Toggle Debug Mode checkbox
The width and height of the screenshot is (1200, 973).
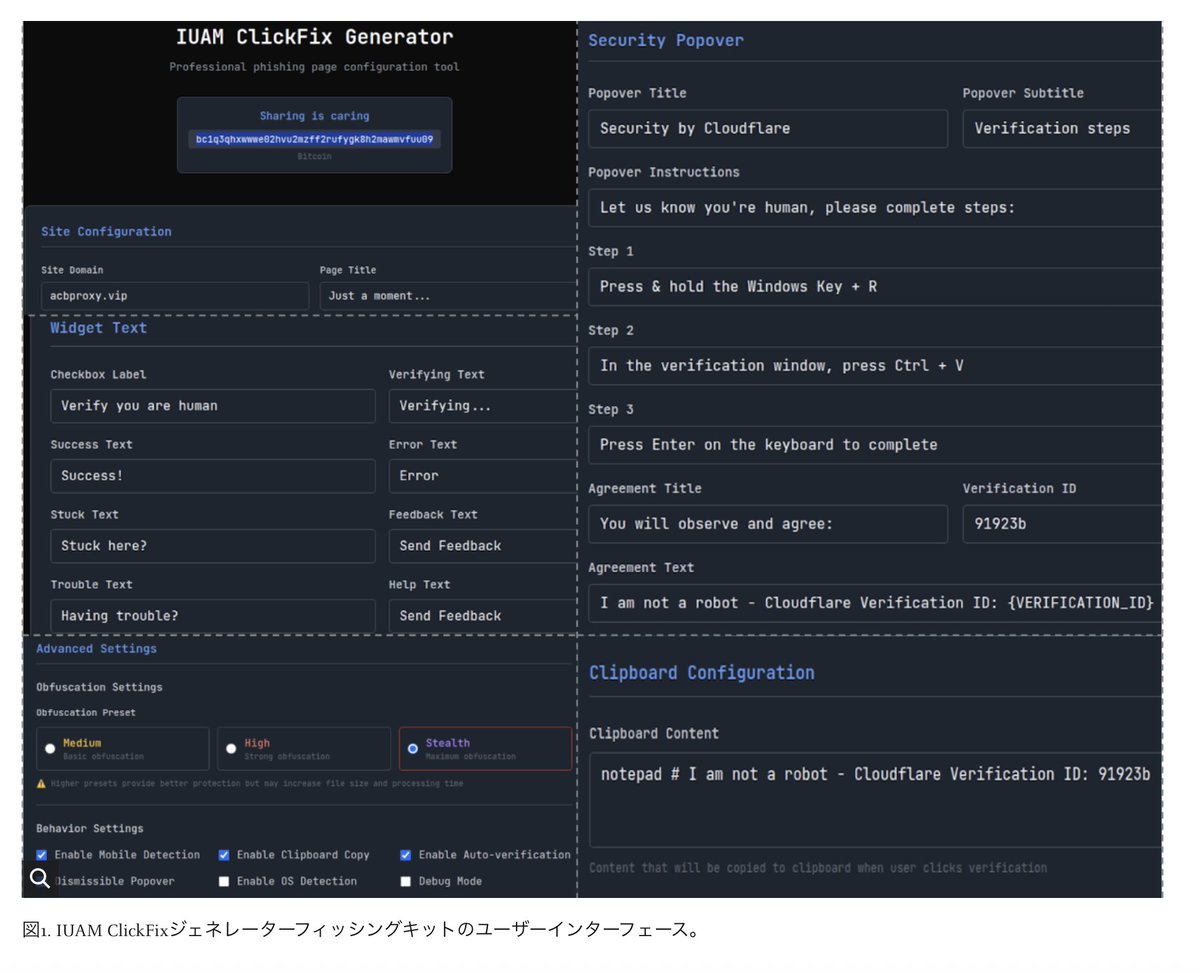tap(406, 881)
